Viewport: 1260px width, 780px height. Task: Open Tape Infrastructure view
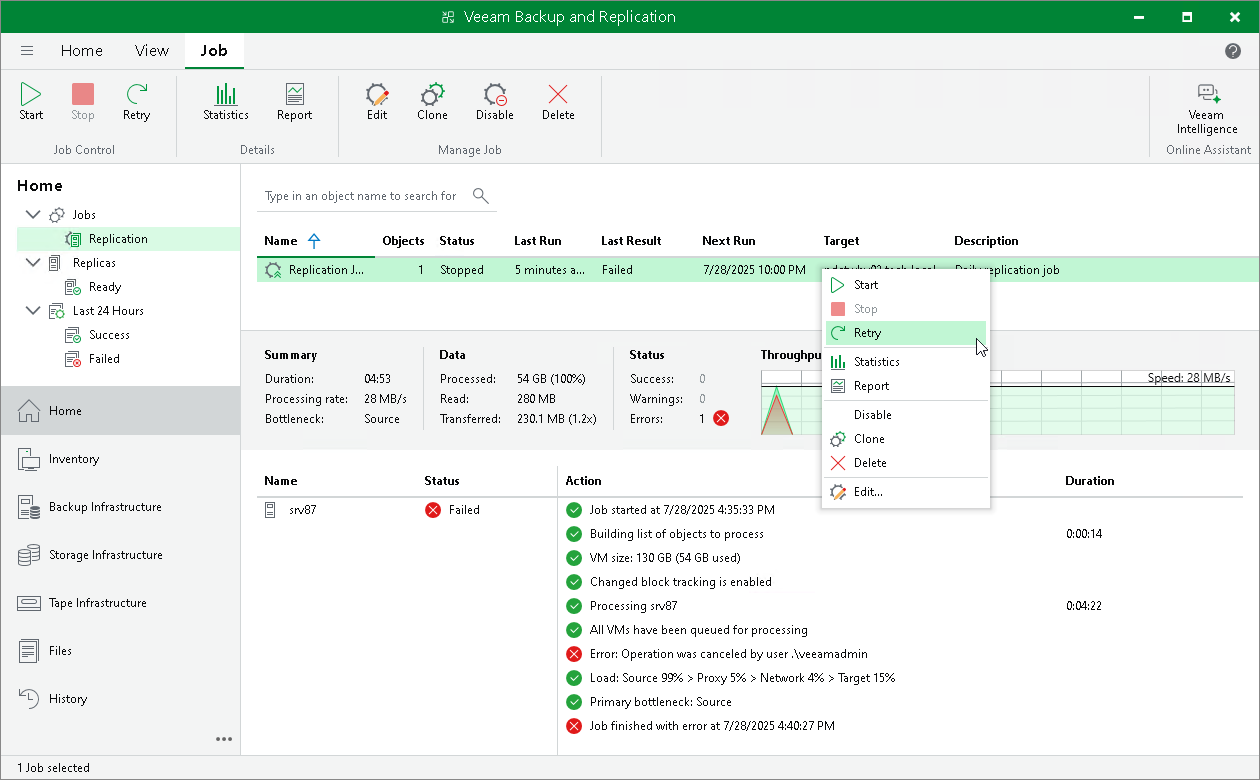coord(120,603)
